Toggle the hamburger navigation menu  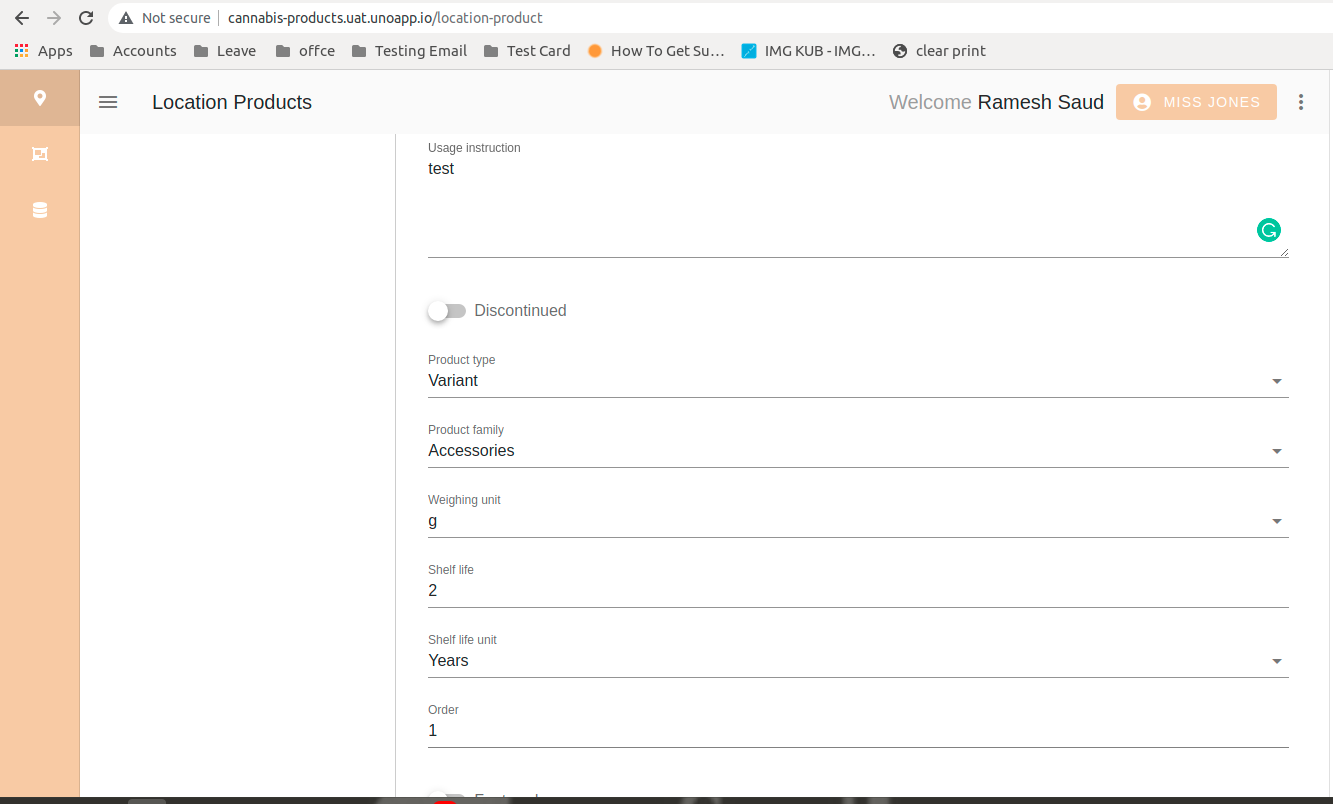108,102
